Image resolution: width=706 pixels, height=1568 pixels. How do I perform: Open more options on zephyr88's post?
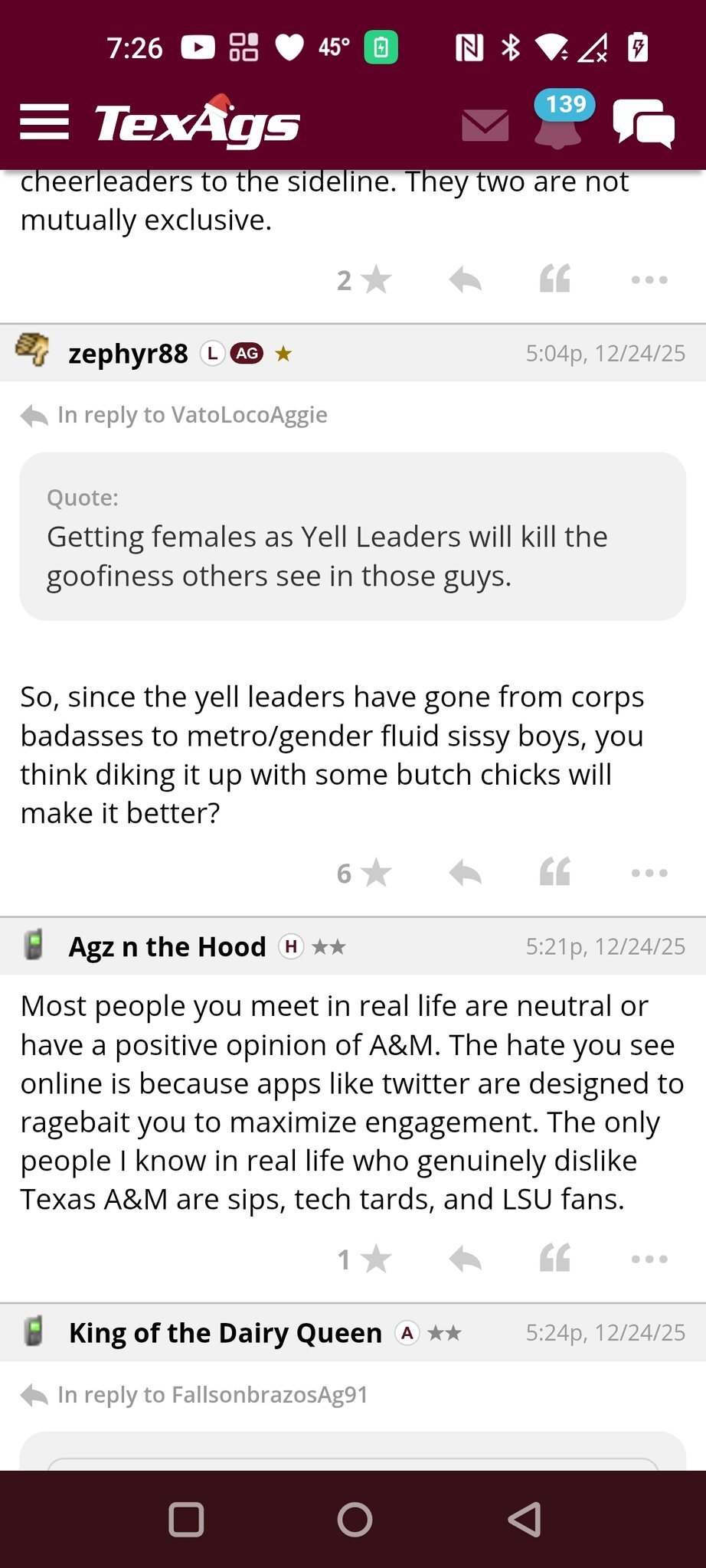(649, 873)
